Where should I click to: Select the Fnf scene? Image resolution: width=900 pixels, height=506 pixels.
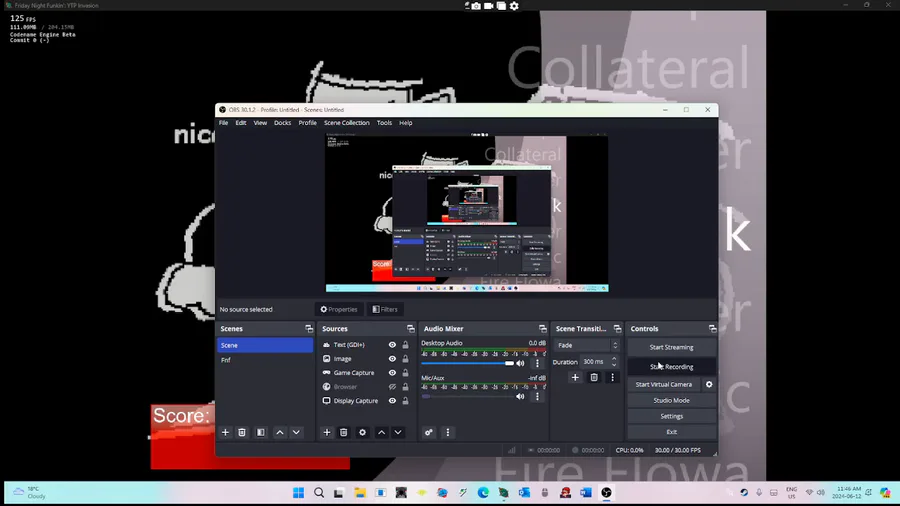[265, 360]
